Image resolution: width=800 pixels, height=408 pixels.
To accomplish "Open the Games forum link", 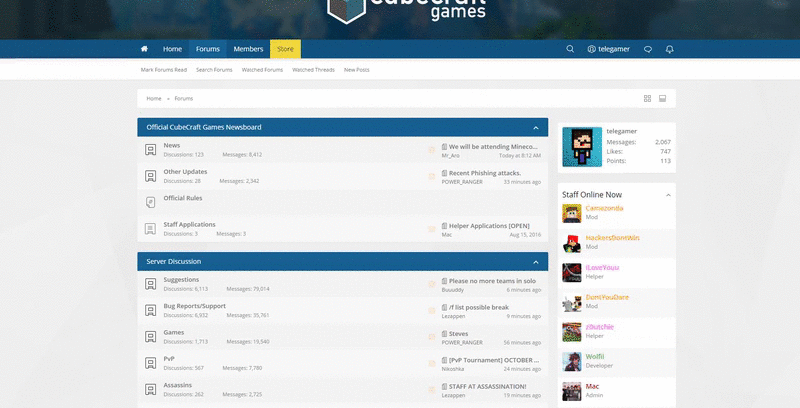I will [x=174, y=333].
